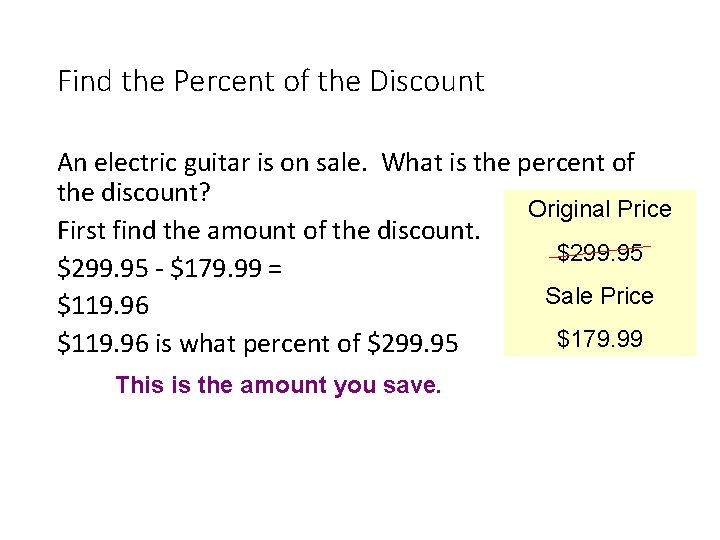Click the slide title Find the Percent of the Discount
This screenshot has width=720, height=540.
(271, 81)
